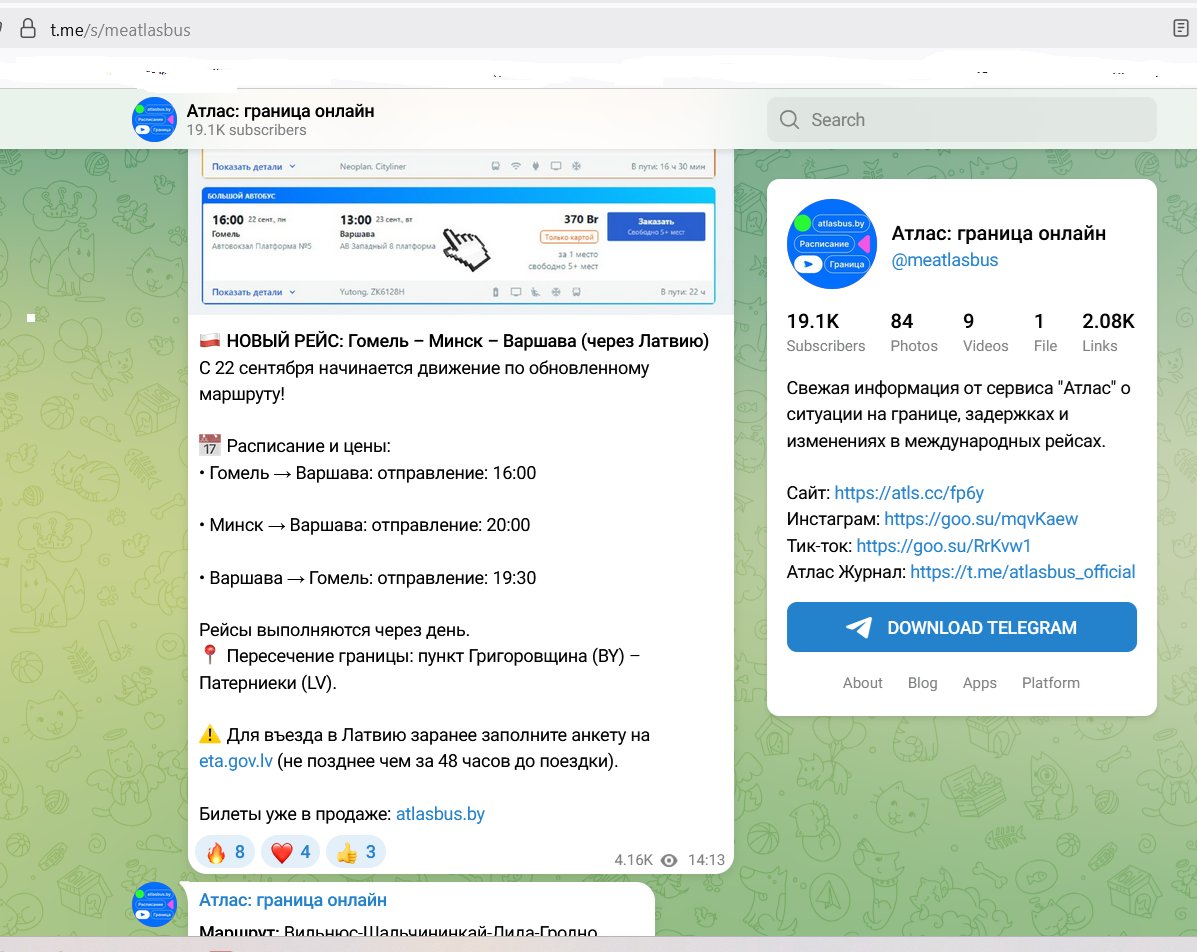The width and height of the screenshot is (1197, 952).
Task: Open TikTok link goo.su/RrKvw1
Action: pyautogui.click(x=944, y=546)
